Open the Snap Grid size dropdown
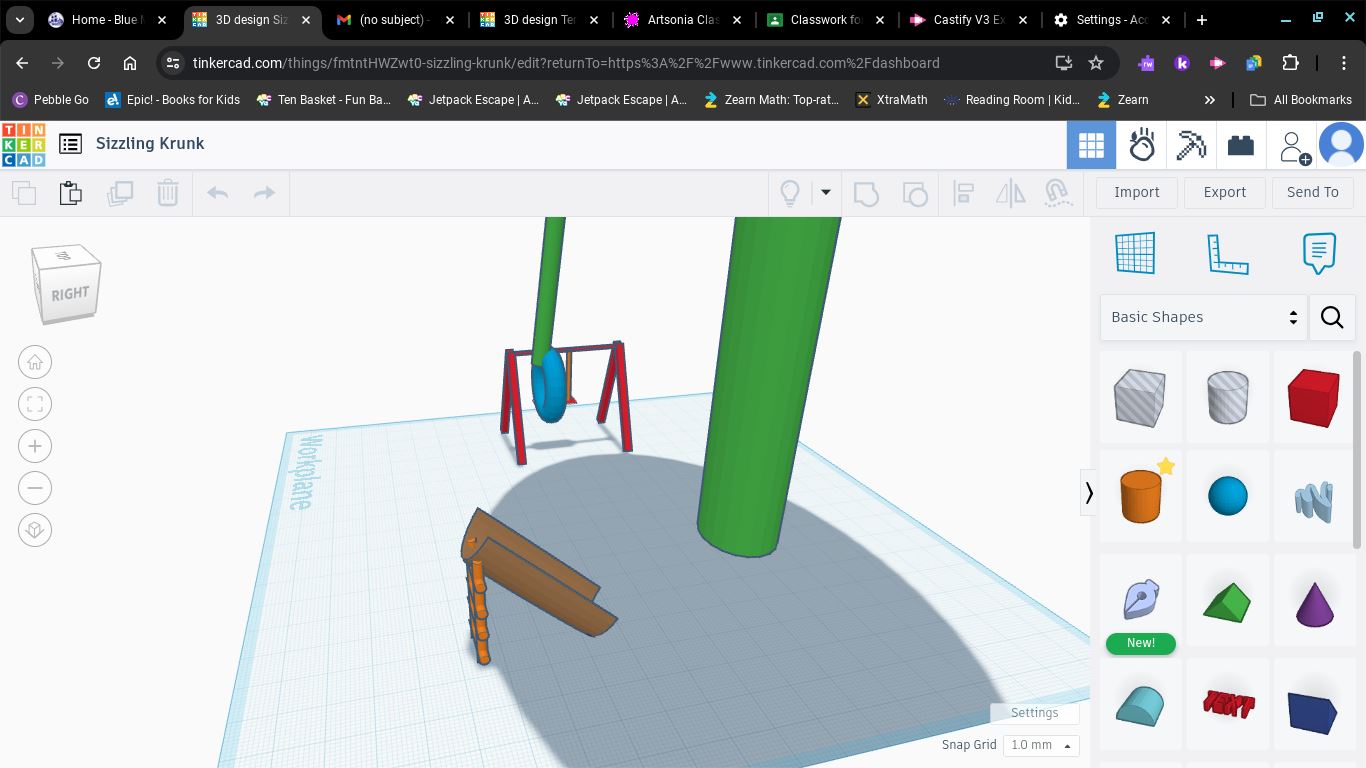Viewport: 1366px width, 768px height. coord(1041,745)
